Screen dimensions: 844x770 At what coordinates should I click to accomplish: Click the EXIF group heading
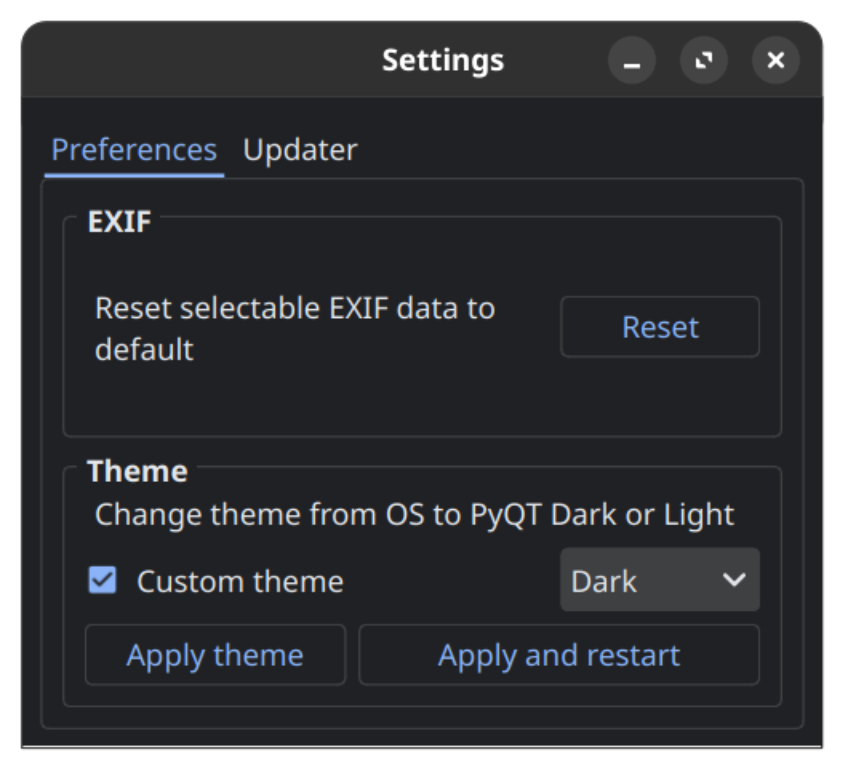(119, 221)
